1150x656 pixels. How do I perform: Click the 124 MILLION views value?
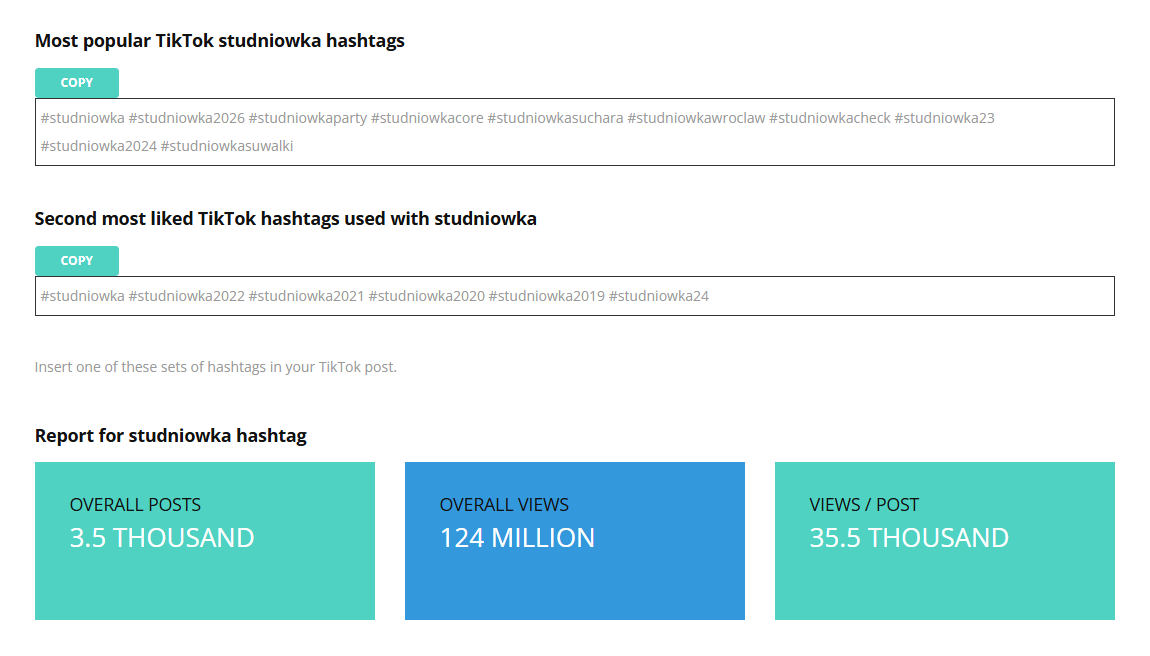517,538
